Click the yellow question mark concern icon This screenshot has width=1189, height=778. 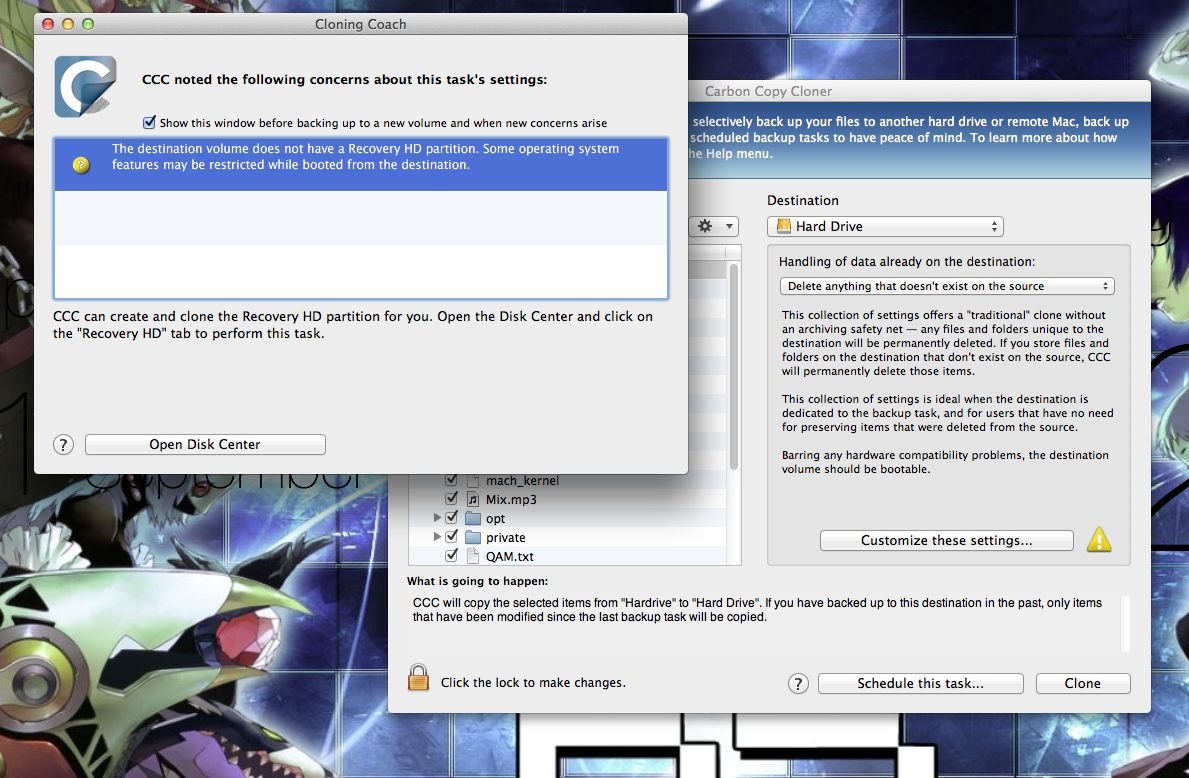tap(81, 165)
